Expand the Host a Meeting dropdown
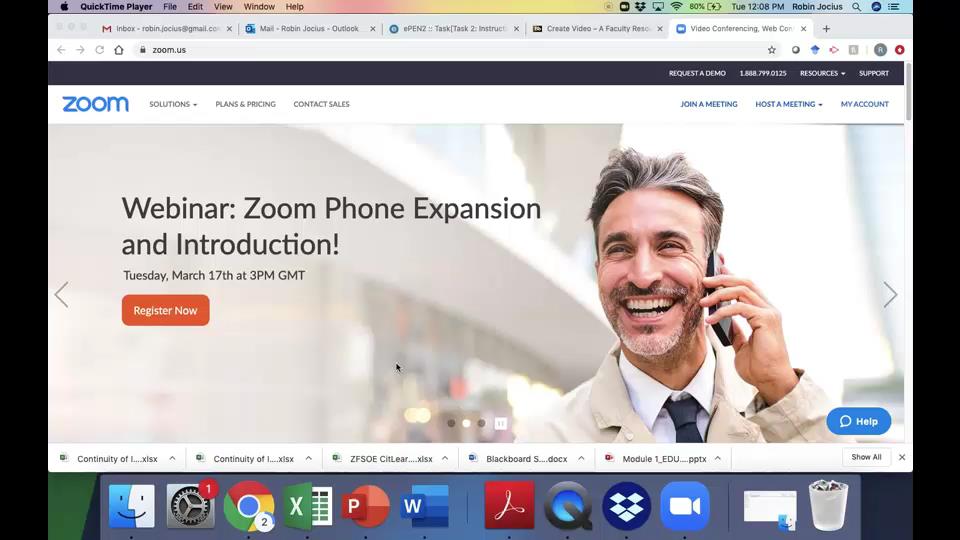960x540 pixels. tap(789, 104)
